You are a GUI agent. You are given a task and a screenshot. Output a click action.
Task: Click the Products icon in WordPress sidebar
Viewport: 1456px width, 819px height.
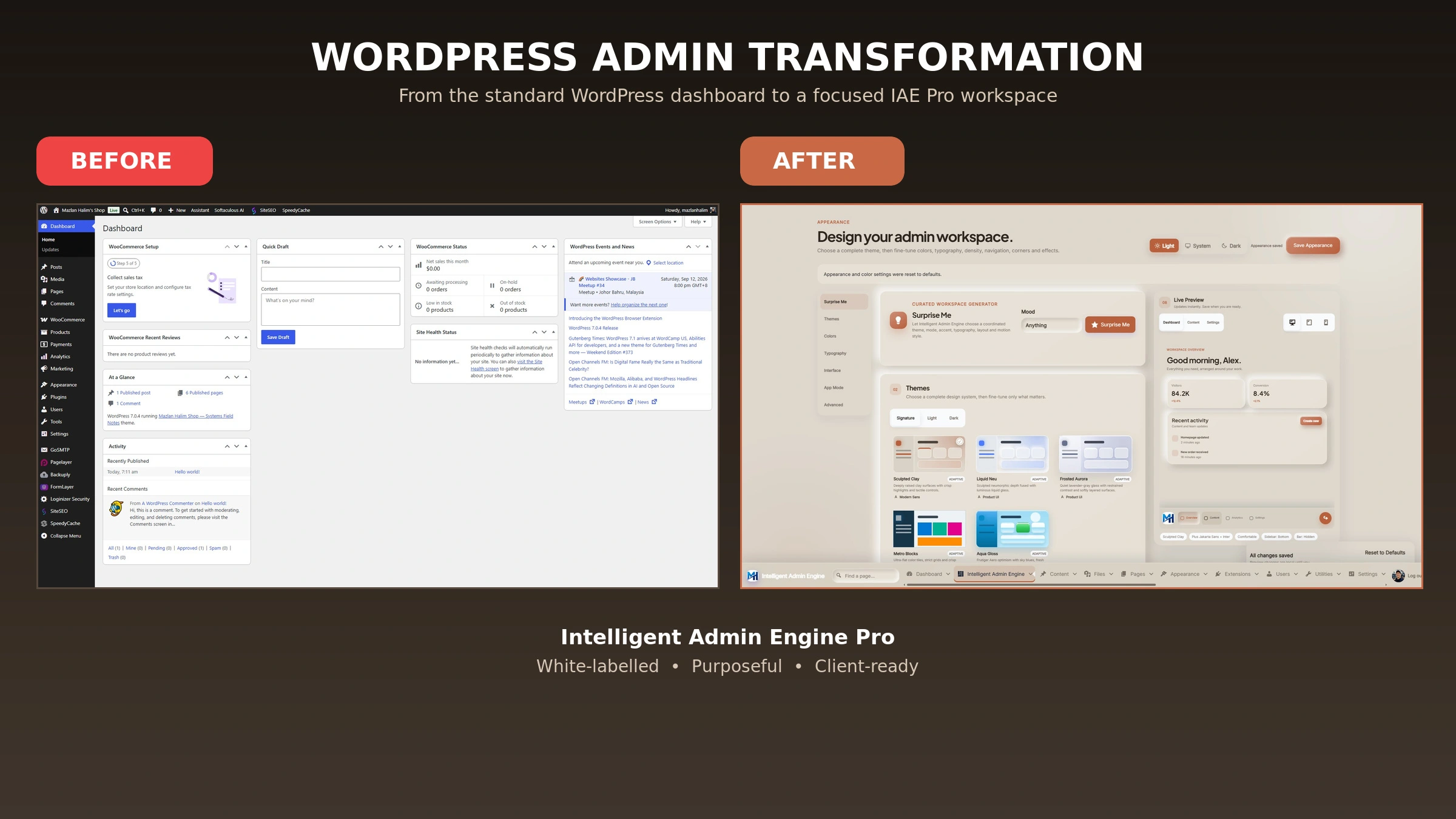coord(44,332)
